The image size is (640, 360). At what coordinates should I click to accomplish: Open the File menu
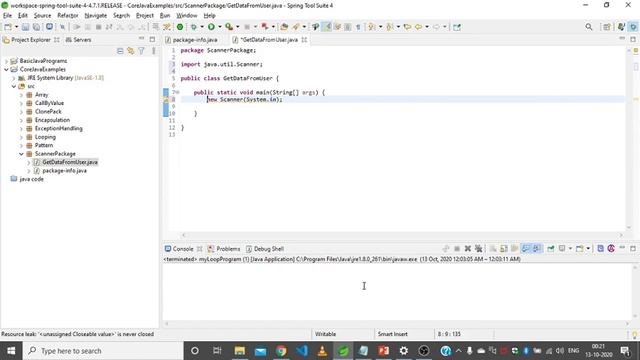(7, 16)
